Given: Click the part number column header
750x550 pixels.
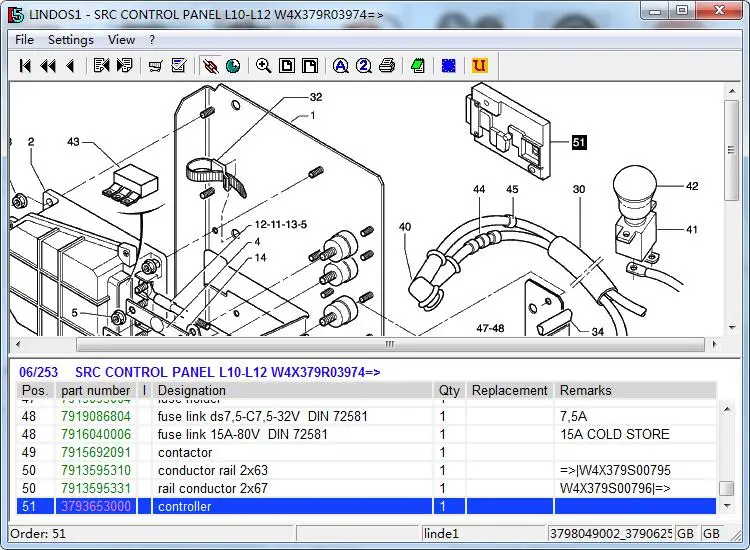Looking at the screenshot, I should [x=96, y=390].
